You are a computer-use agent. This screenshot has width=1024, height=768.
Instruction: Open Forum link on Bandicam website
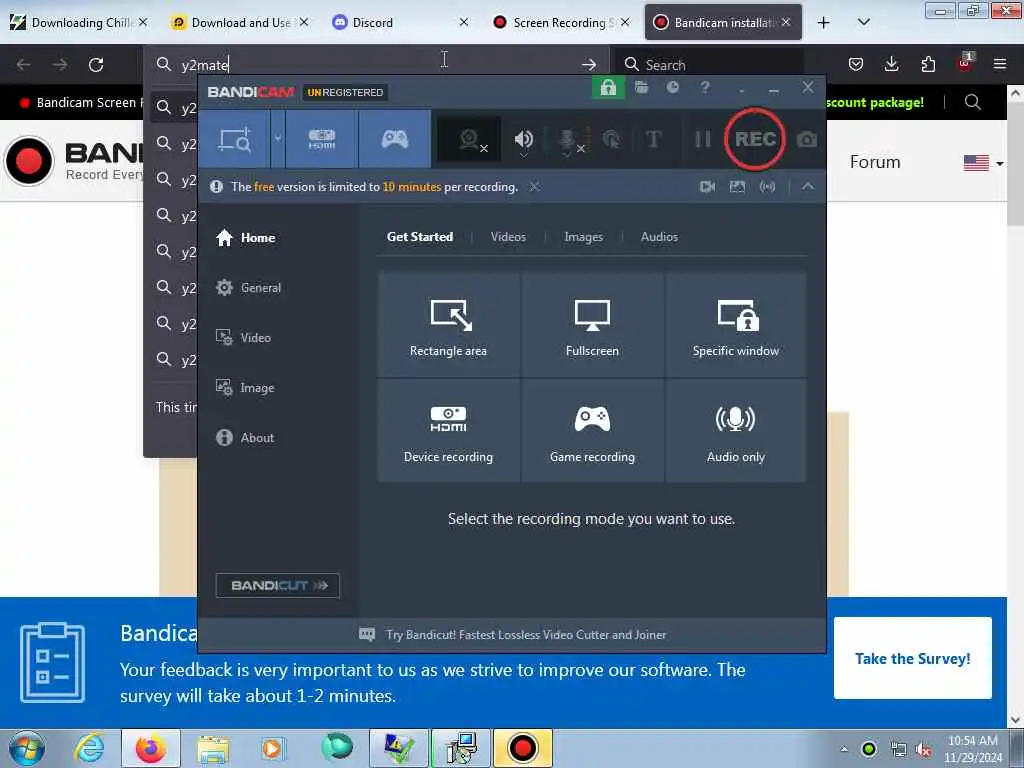pyautogui.click(x=874, y=162)
